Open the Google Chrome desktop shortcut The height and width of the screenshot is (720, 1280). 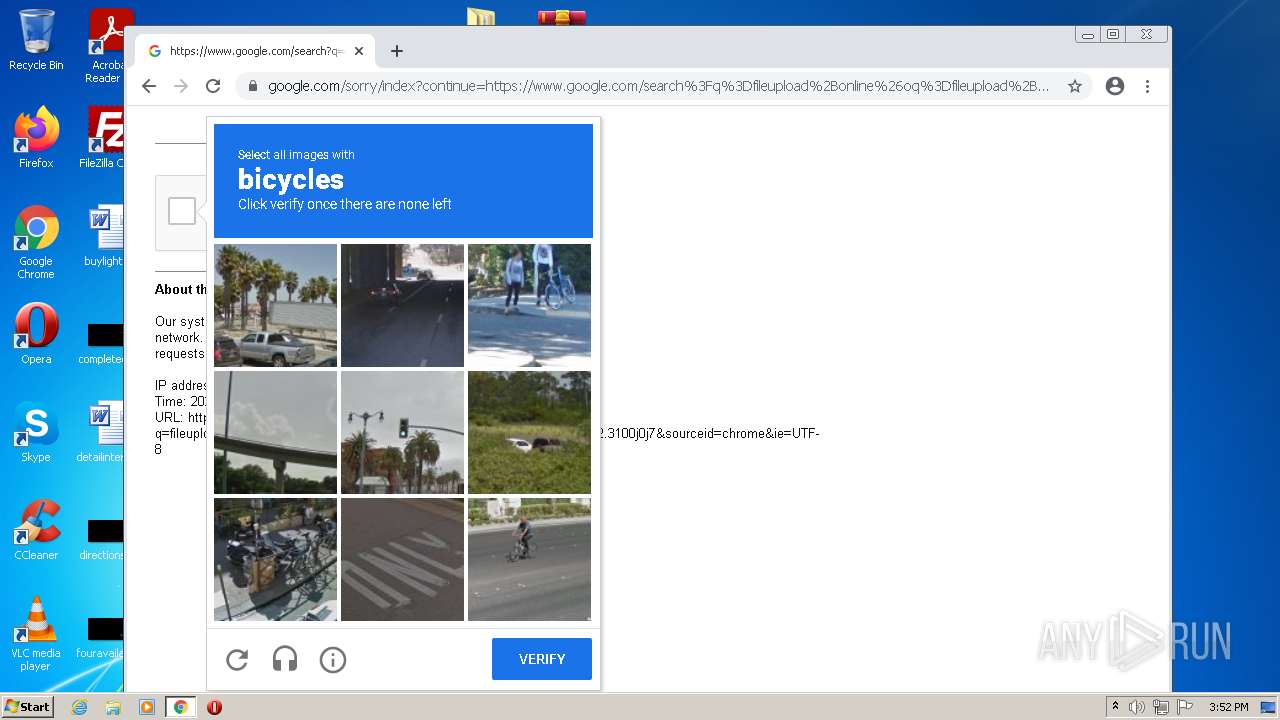tap(36, 242)
